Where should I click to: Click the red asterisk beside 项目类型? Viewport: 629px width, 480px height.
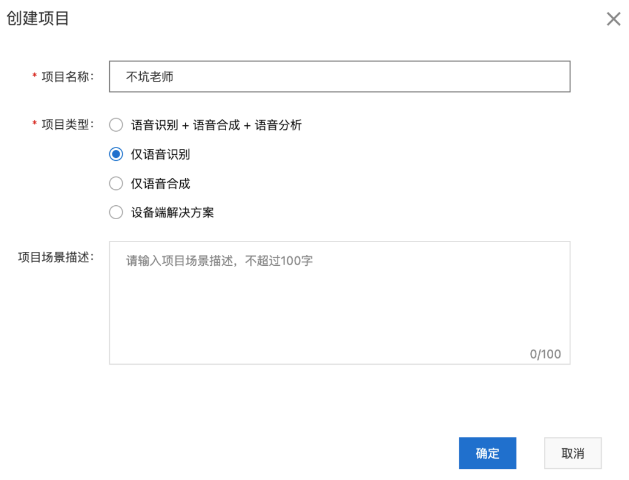click(35, 126)
